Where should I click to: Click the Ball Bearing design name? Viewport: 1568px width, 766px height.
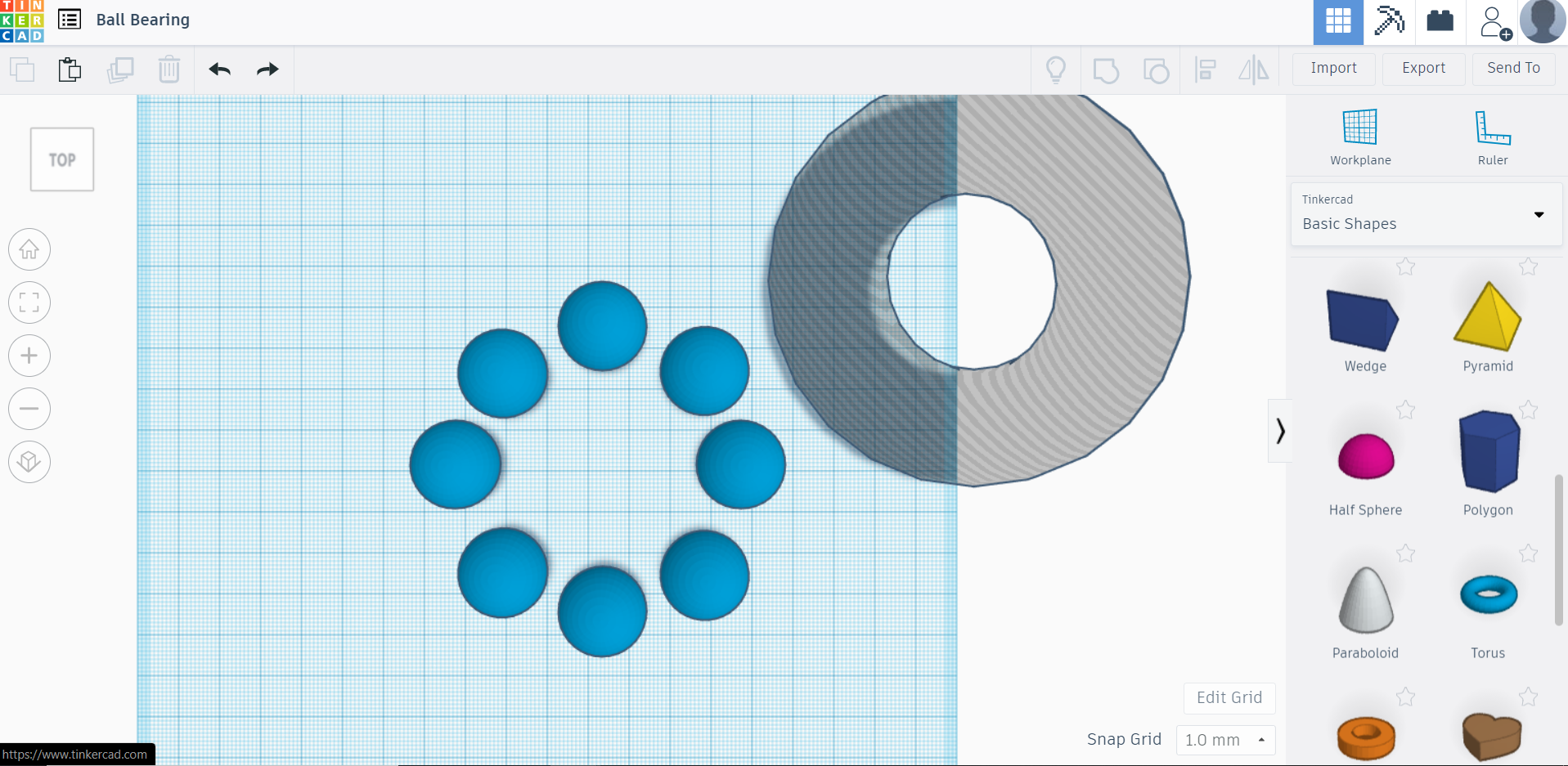click(x=143, y=20)
